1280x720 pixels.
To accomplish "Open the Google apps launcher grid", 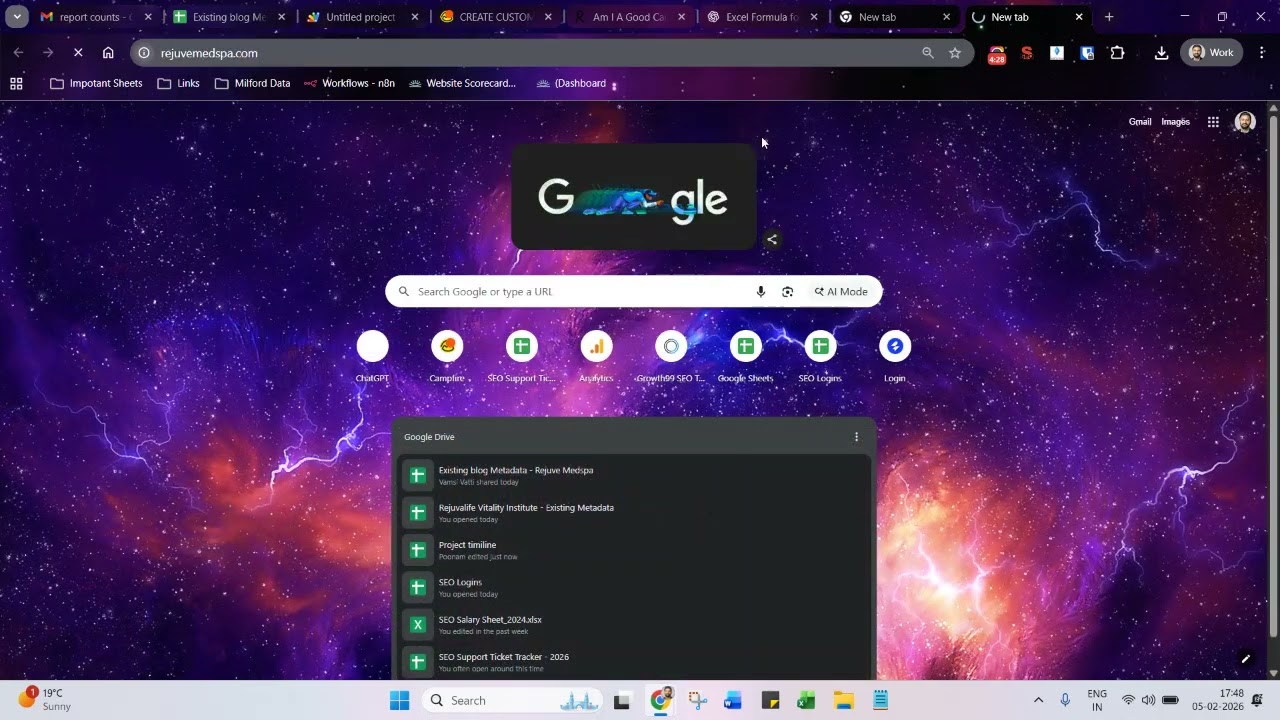I will point(1213,122).
